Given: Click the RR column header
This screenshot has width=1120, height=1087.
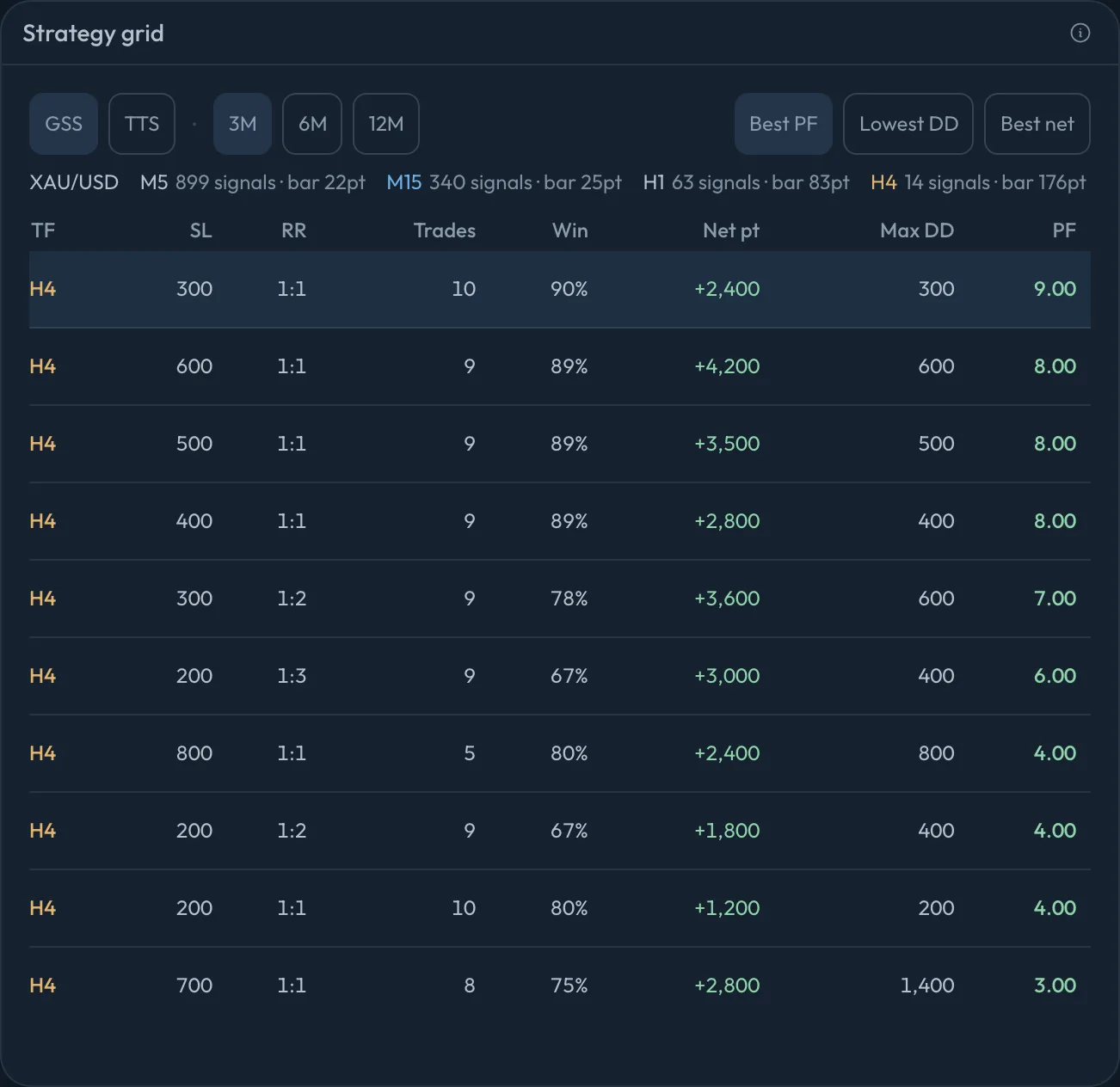Looking at the screenshot, I should [x=293, y=230].
